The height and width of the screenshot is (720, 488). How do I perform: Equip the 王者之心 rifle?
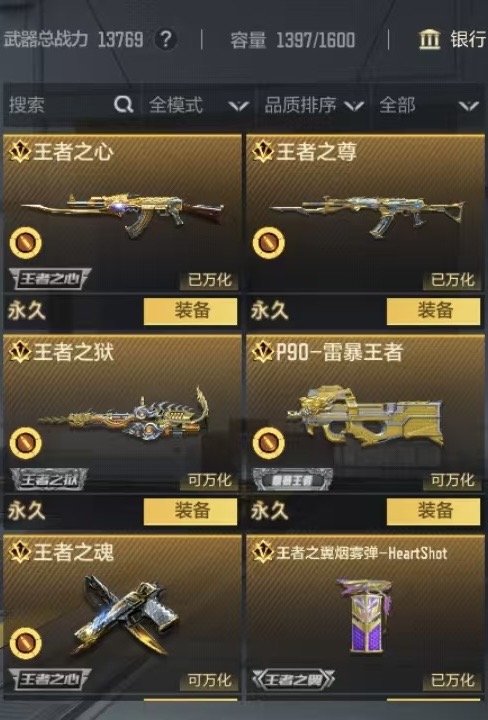point(191,311)
